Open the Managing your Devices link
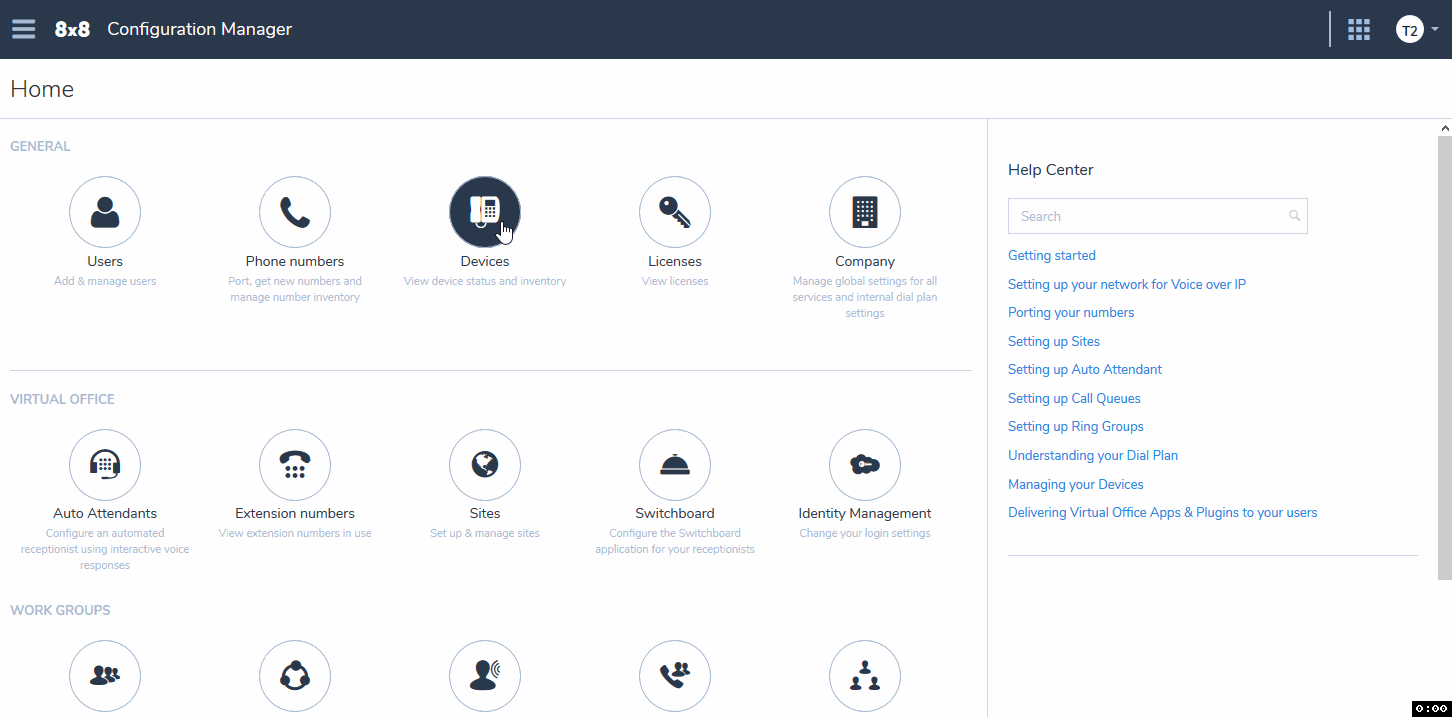Image resolution: width=1452 pixels, height=717 pixels. pos(1076,484)
